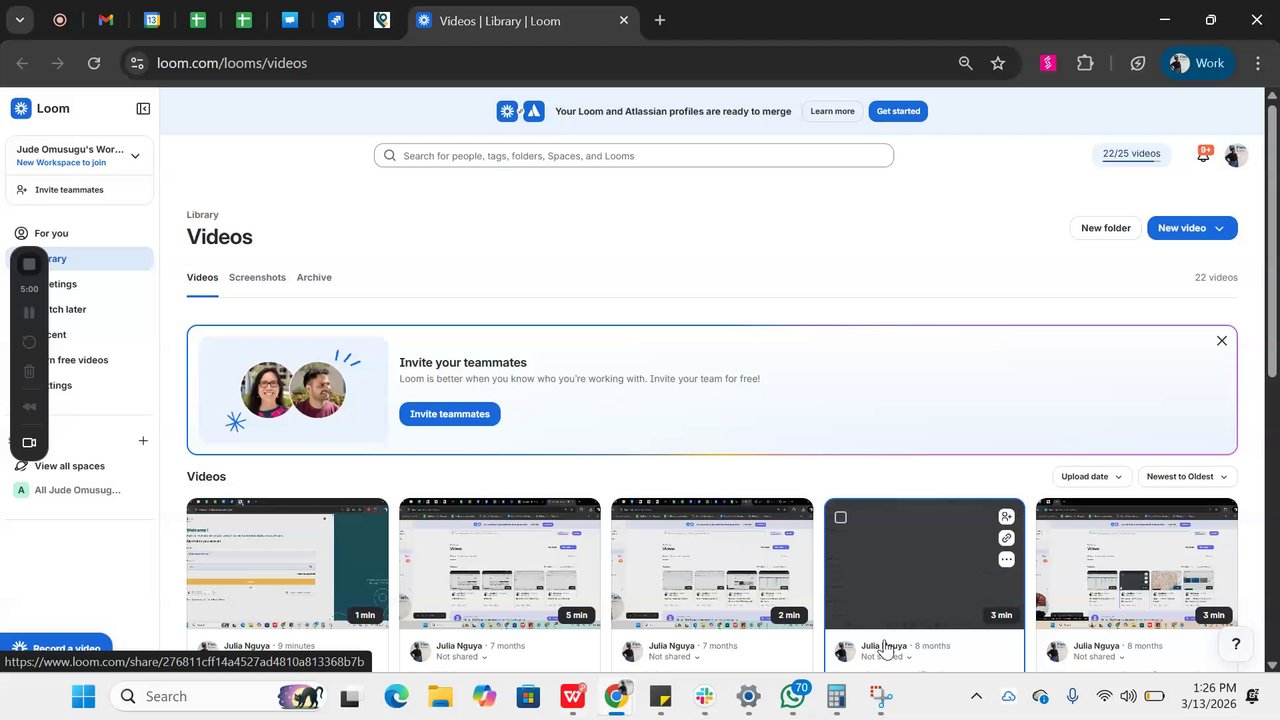The width and height of the screenshot is (1280, 720).
Task: Open the Newest to Oldest order dropdown
Action: click(1188, 477)
